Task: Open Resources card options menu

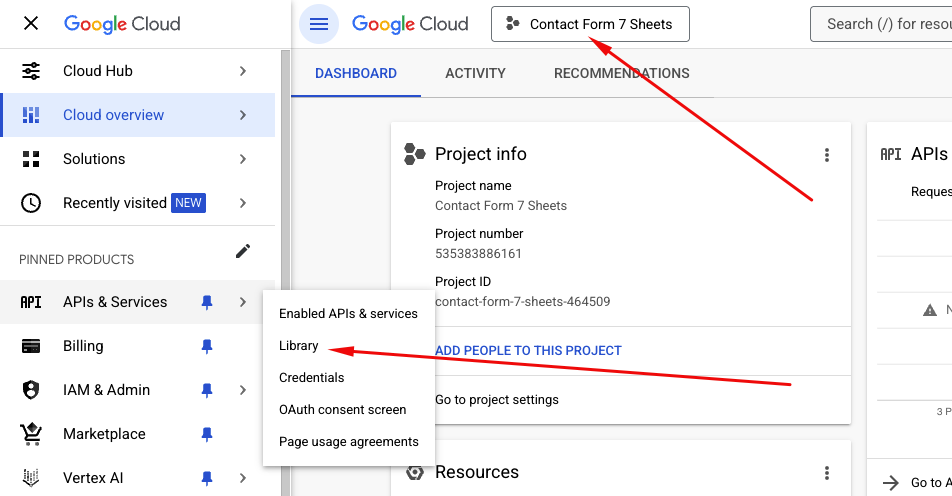Action: 826,473
